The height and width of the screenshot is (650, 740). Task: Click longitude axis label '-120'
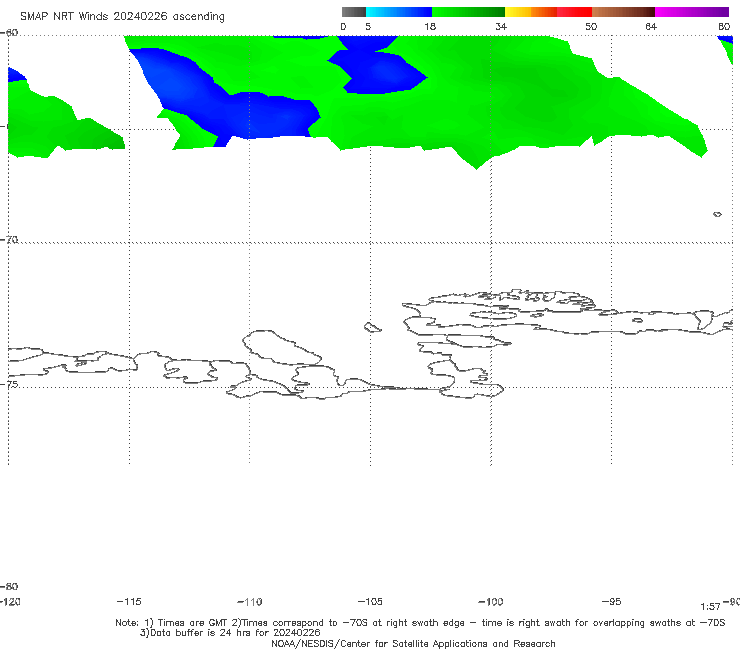point(10,601)
